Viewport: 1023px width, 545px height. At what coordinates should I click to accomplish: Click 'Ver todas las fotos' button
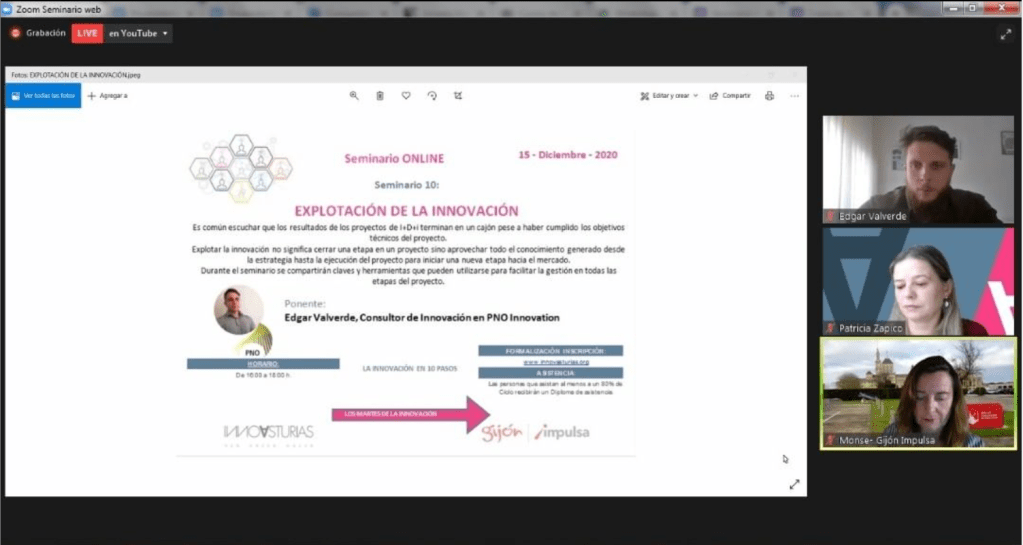coord(43,96)
